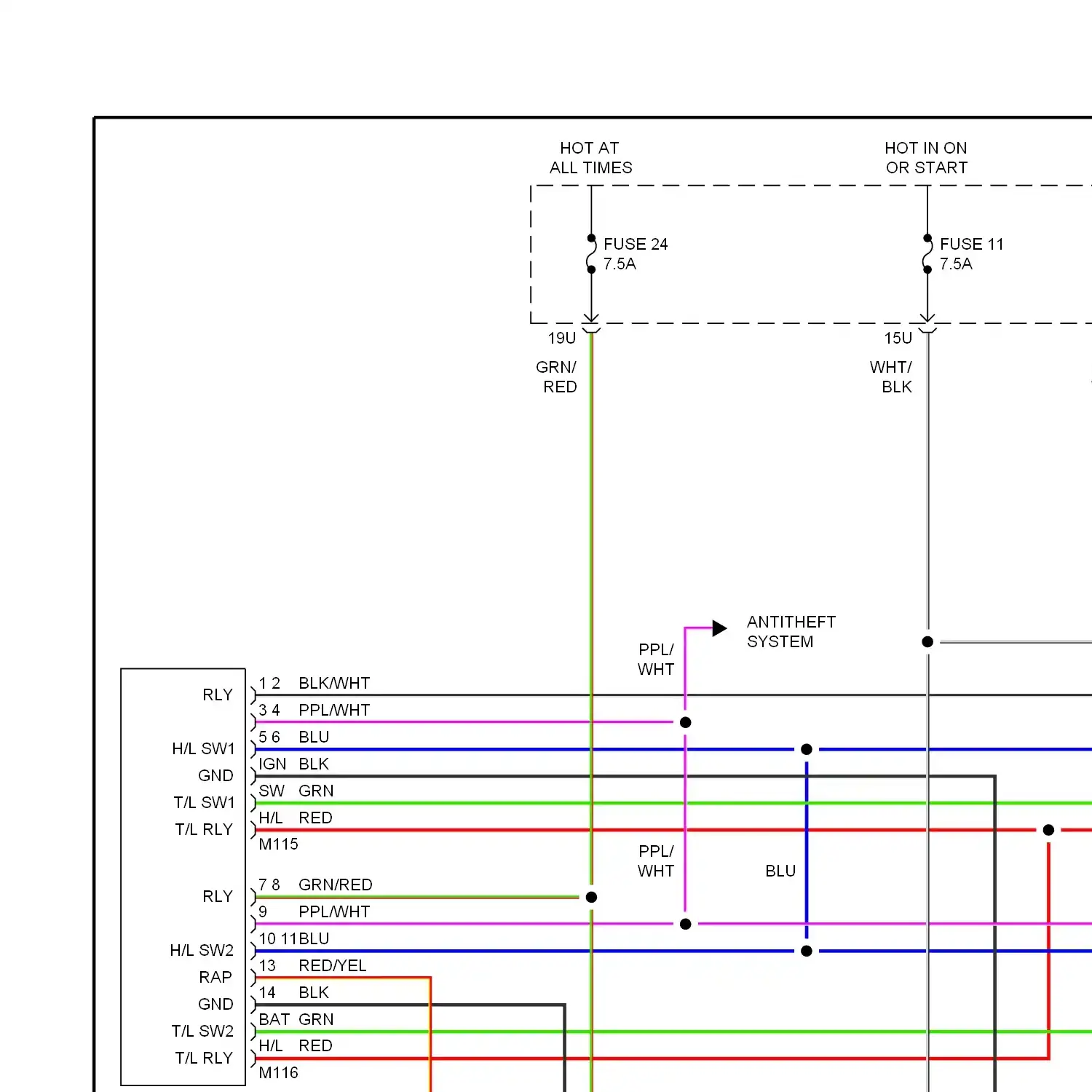1092x1092 pixels.
Task: Click junction dot ending the 7 8 GRN/RED wire
Action: [591, 898]
